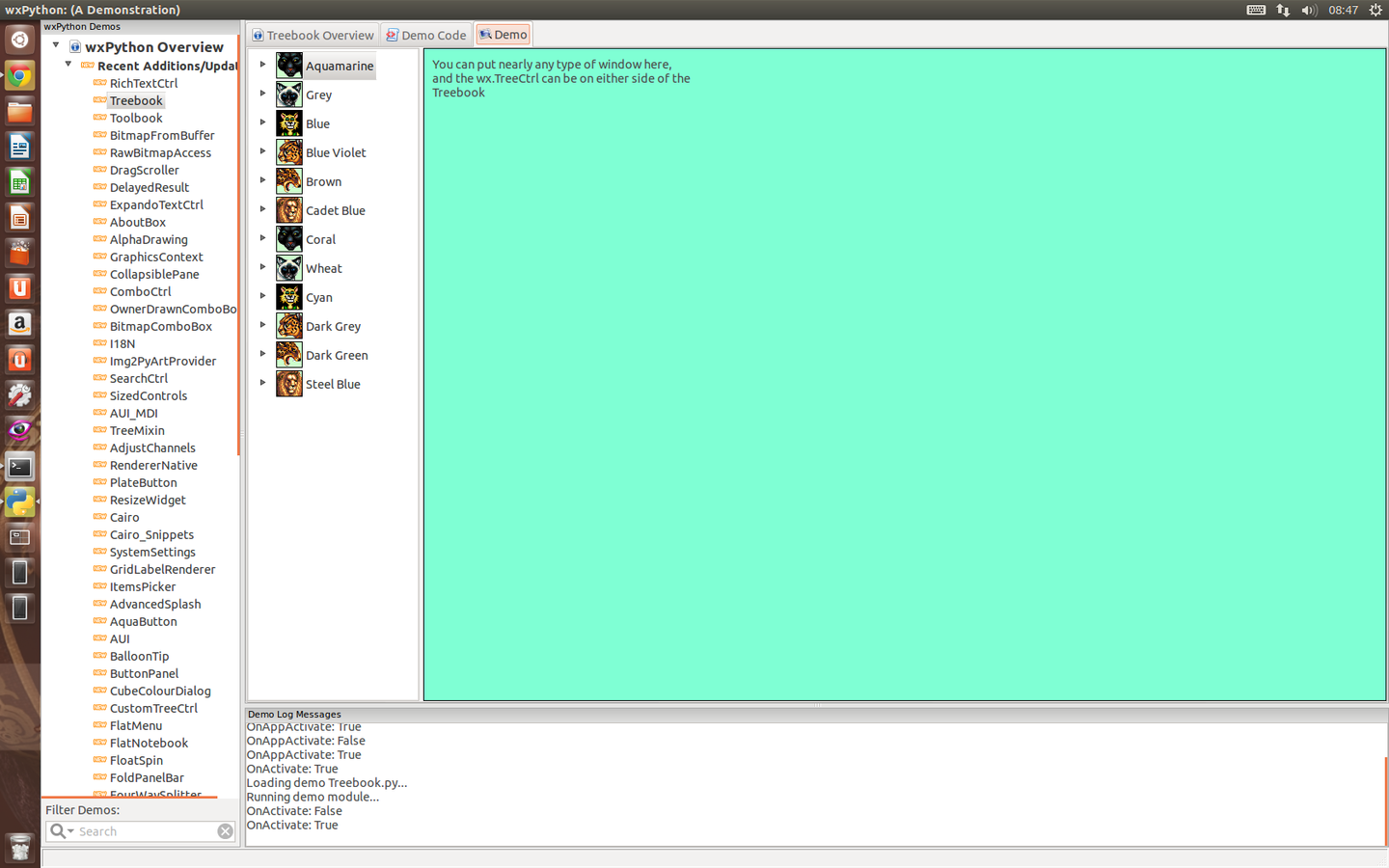Click the icon next to Brown
1389x868 pixels.
coord(289,181)
